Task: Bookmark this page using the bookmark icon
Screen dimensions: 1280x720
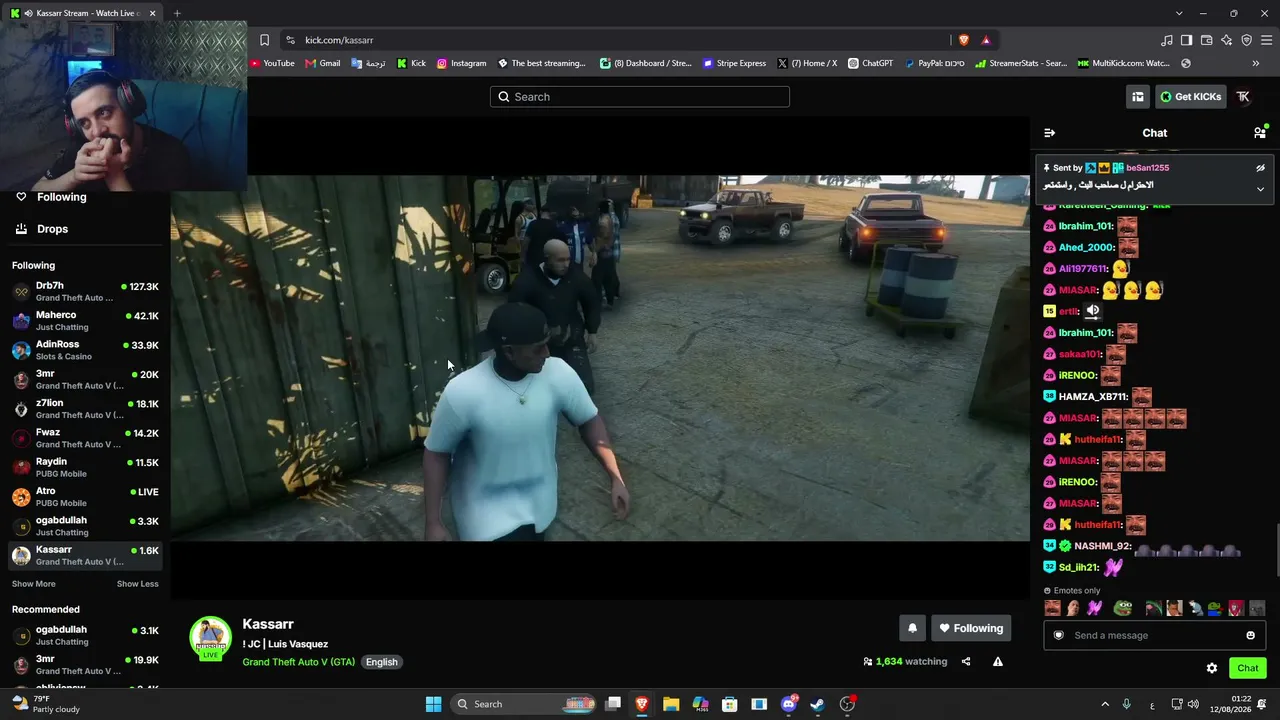Action: tap(264, 40)
